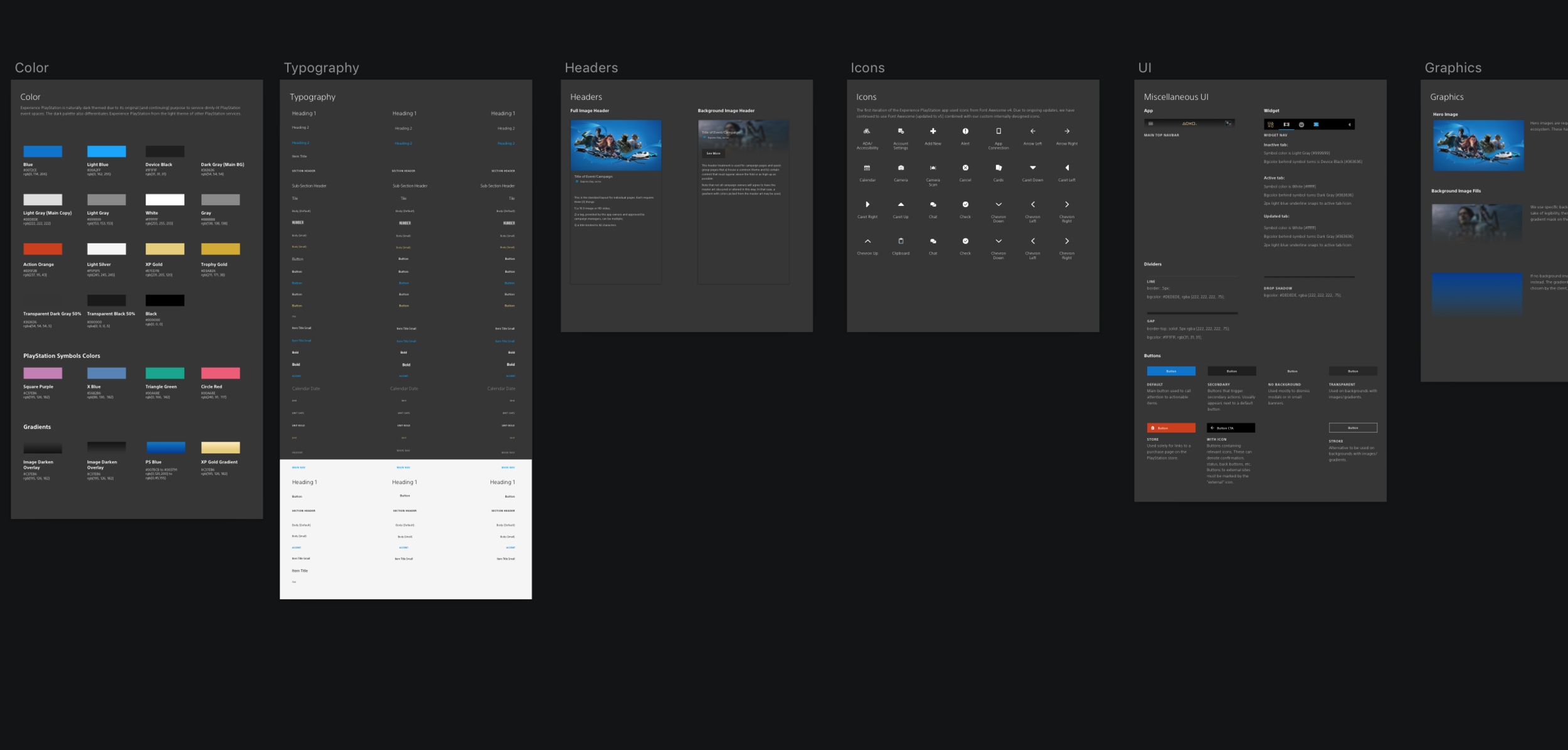Select the Alert exclamation icon
This screenshot has height=750, width=1568.
point(965,131)
